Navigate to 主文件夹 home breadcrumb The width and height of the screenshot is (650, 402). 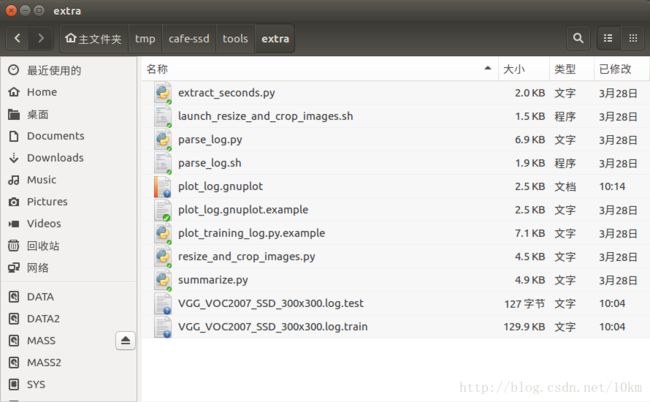point(95,39)
